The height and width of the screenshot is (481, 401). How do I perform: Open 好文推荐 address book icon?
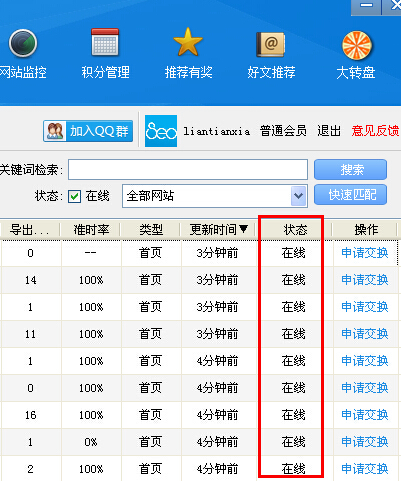tap(271, 44)
